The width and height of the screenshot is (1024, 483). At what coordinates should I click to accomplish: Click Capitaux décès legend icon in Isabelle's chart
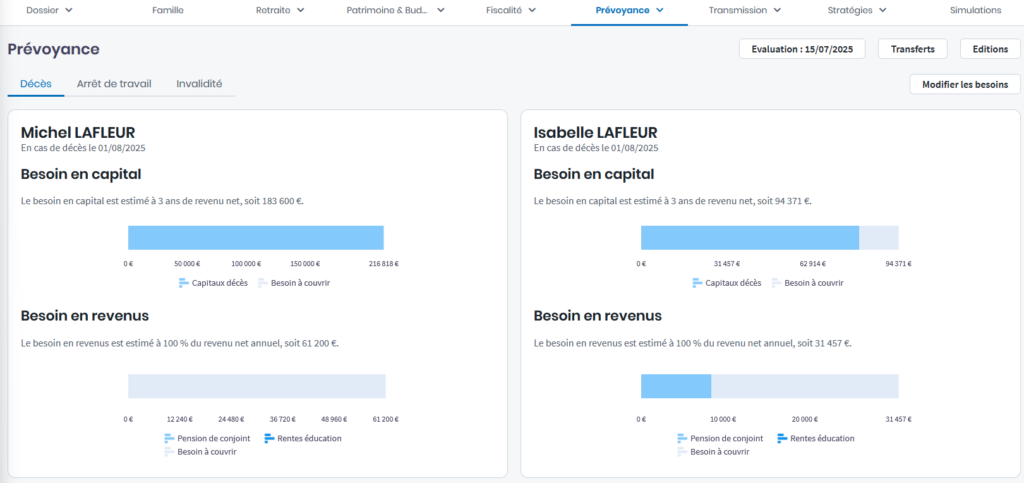click(x=697, y=283)
